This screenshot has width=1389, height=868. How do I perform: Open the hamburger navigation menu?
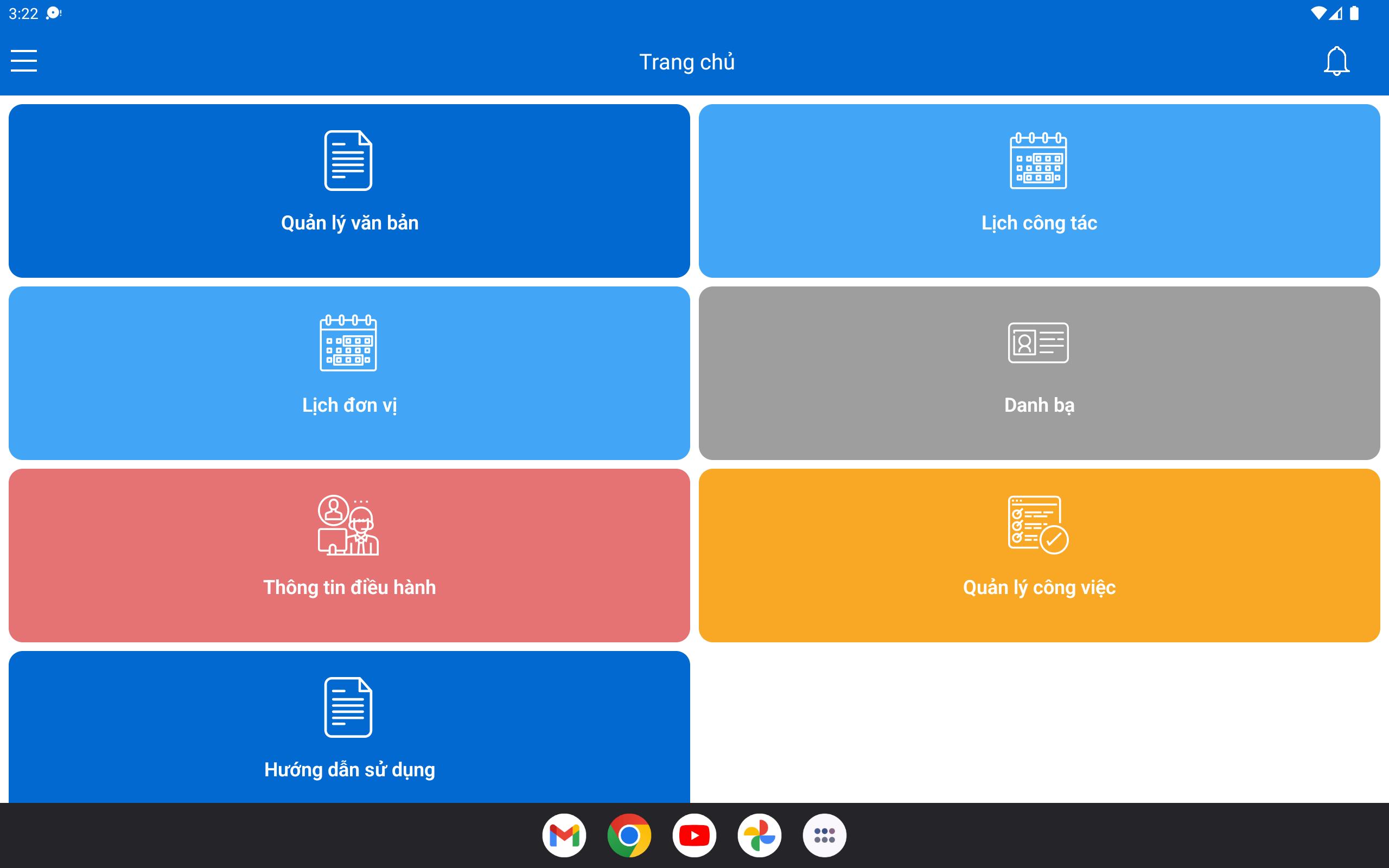pos(23,61)
